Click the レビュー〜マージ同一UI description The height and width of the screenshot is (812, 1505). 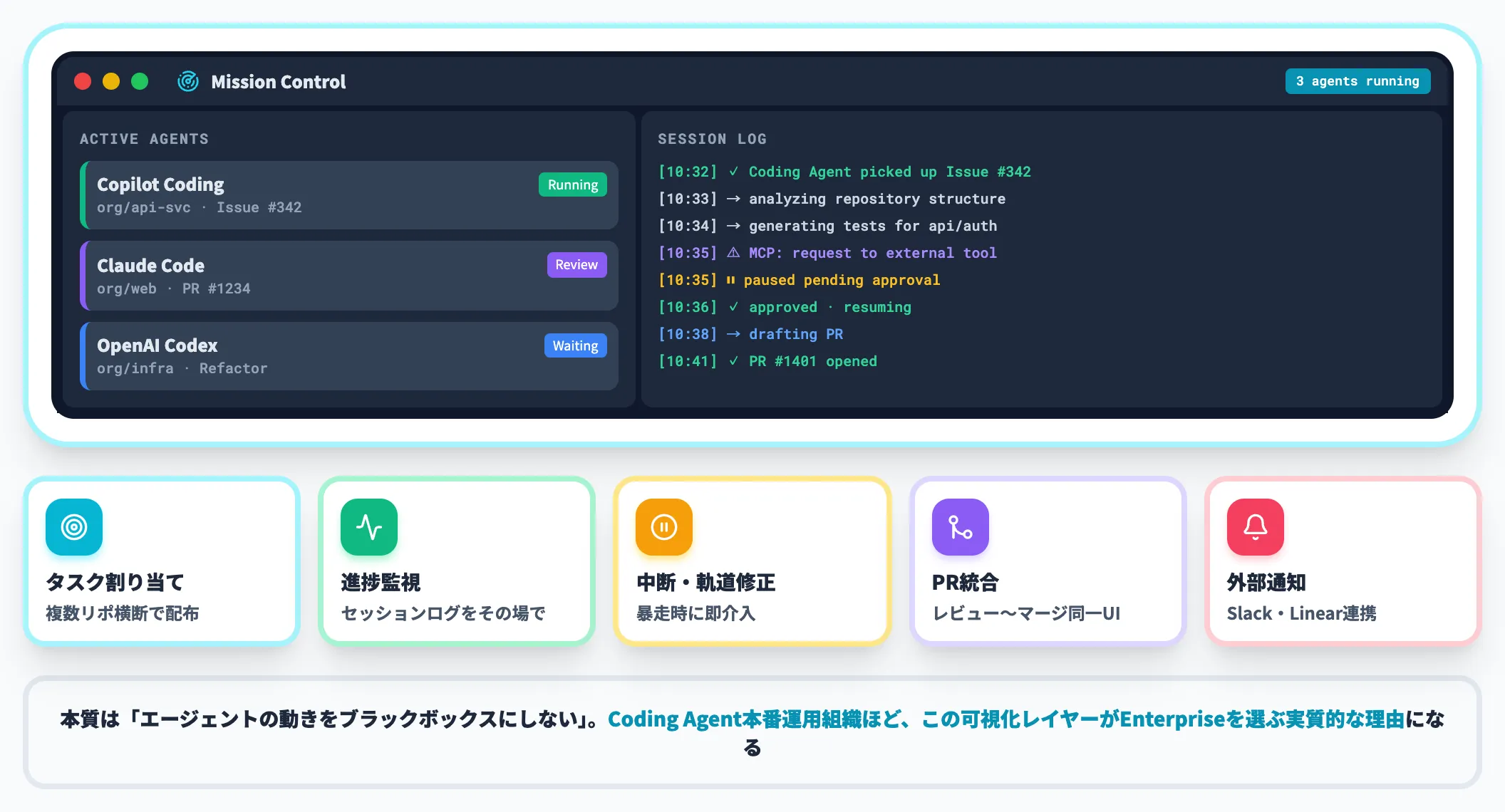click(1026, 613)
